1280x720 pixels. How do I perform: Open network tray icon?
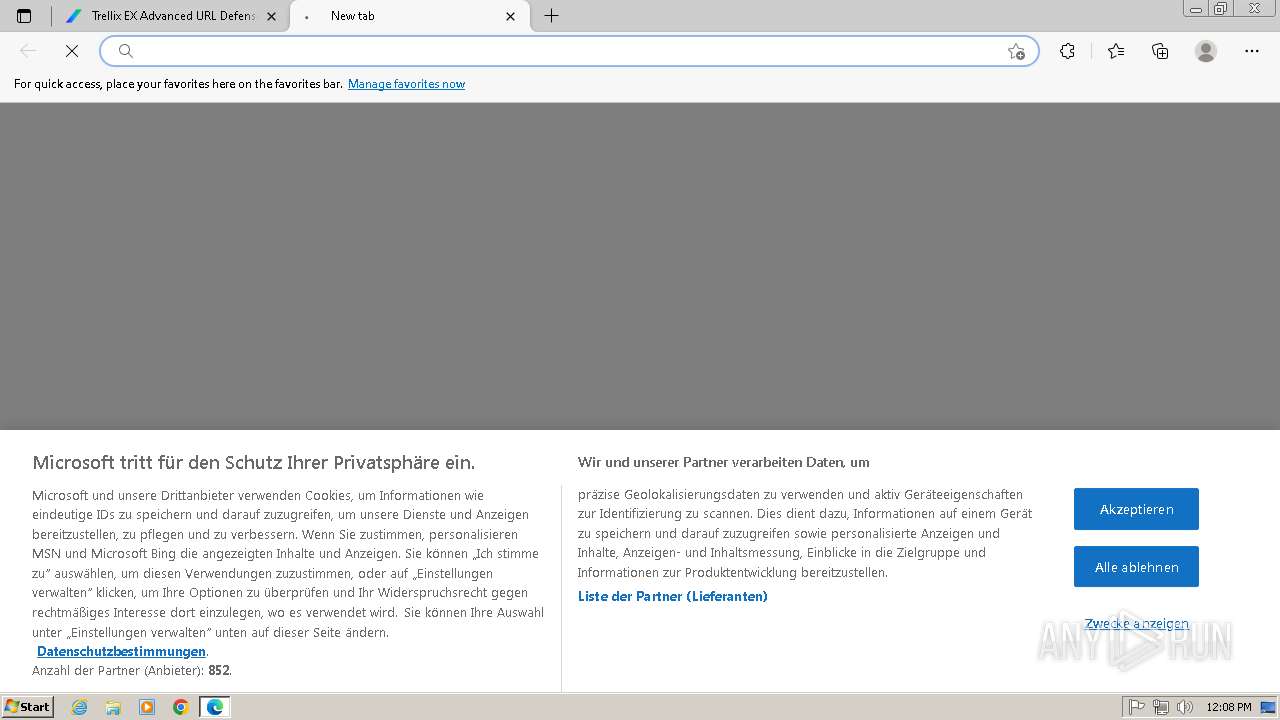(x=1161, y=707)
